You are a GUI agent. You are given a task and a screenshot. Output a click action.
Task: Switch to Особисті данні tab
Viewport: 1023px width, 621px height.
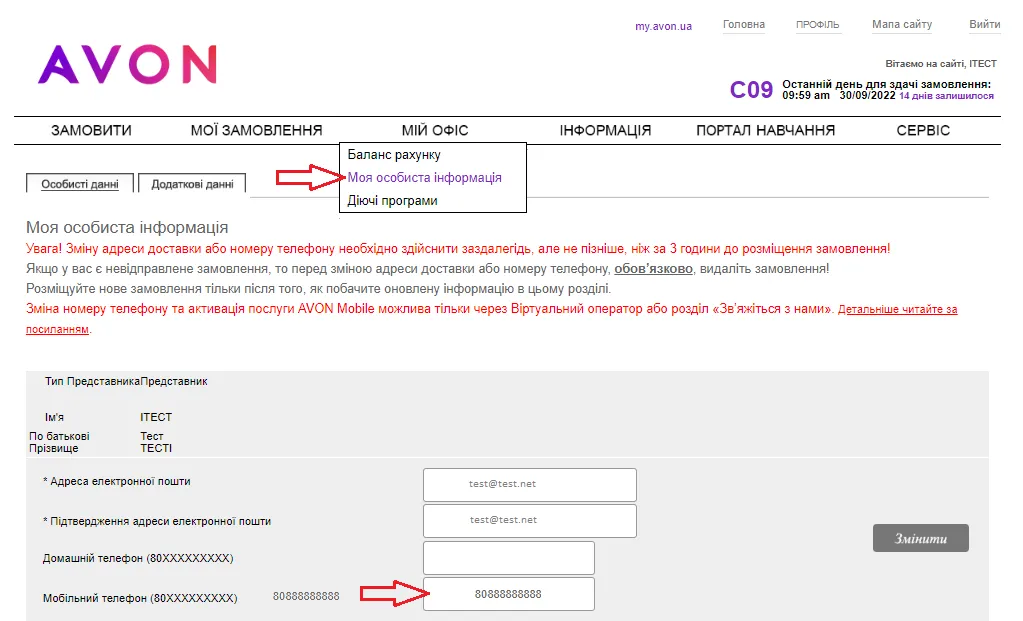tap(80, 184)
